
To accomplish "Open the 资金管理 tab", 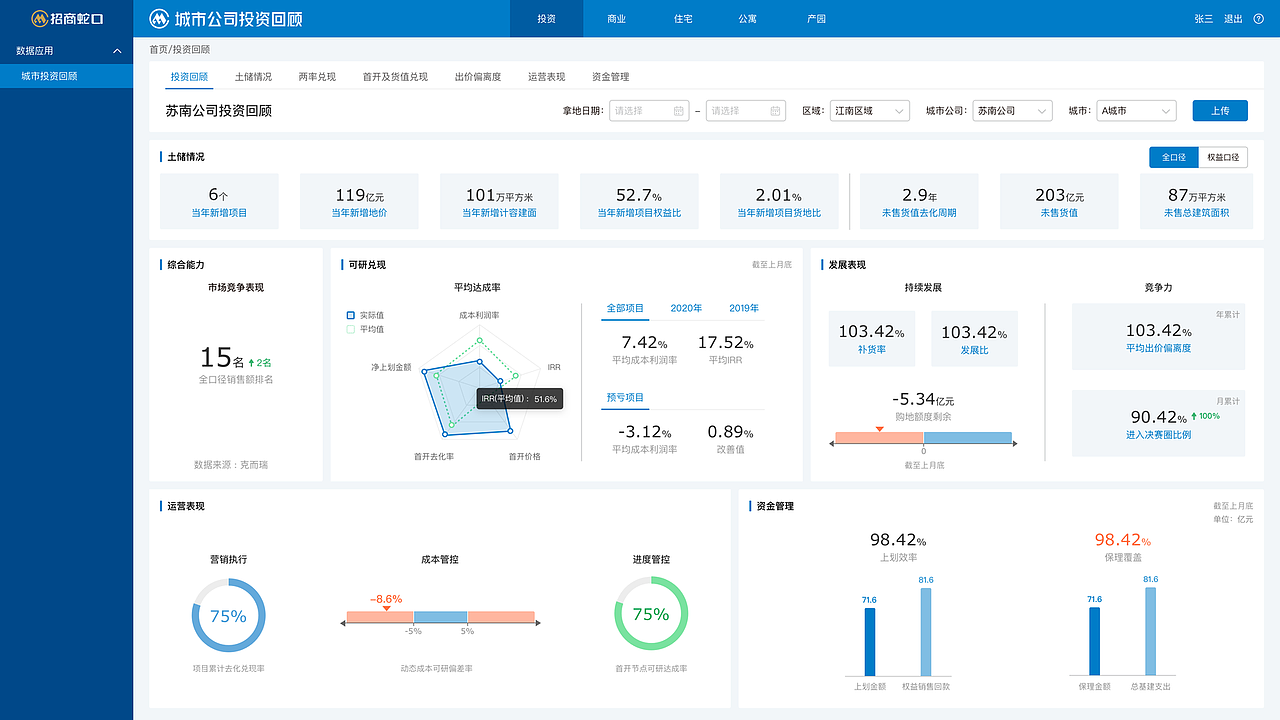I will [610, 77].
